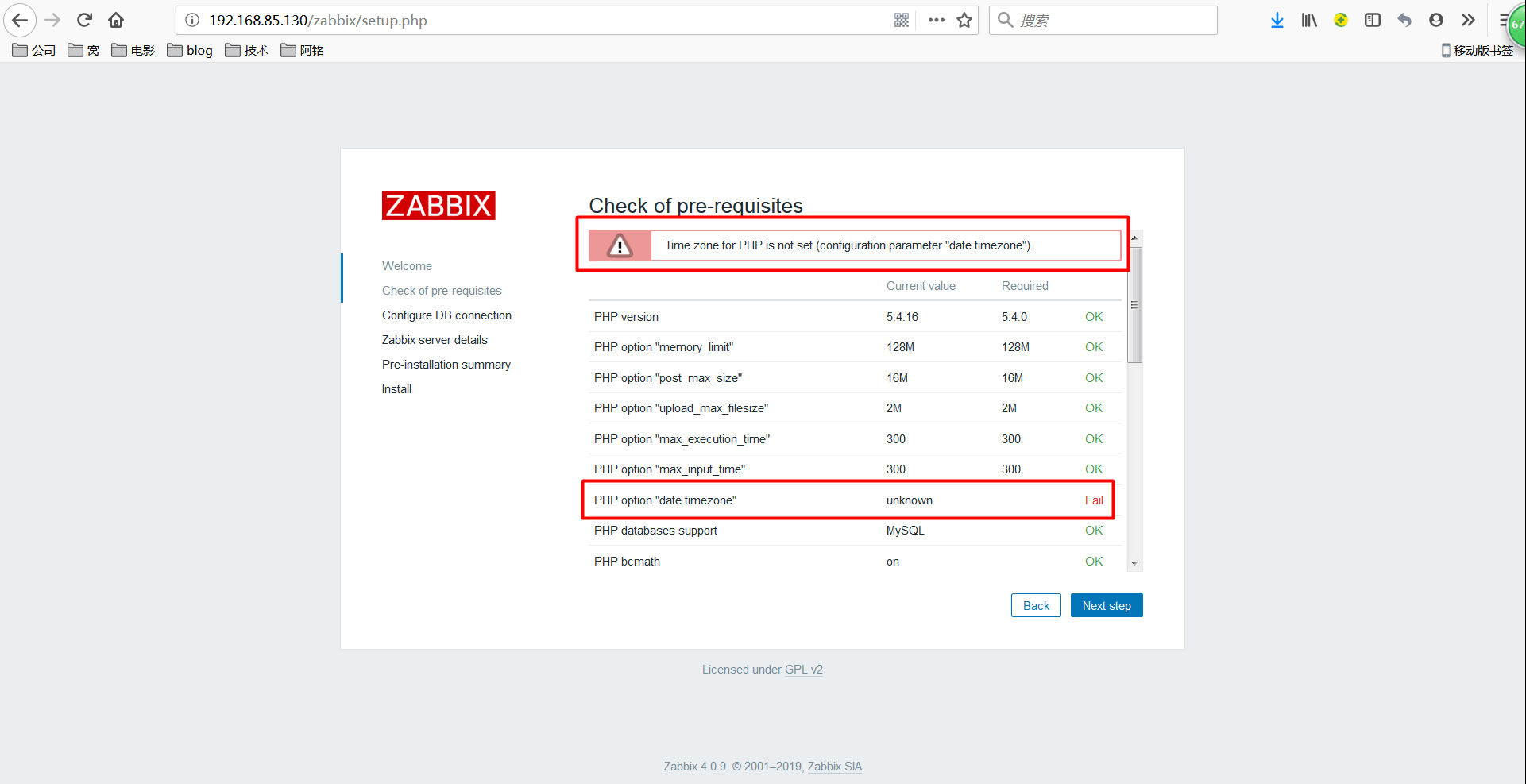This screenshot has height=784, width=1526.
Task: Toggle the bookmark star for this page
Action: [964, 20]
